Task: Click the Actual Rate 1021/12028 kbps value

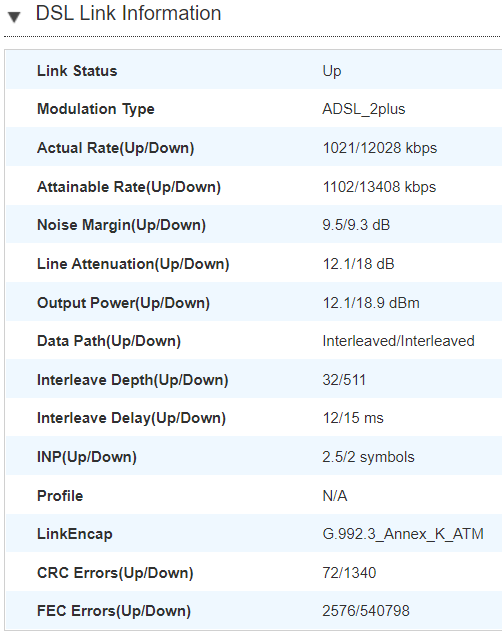Action: [380, 148]
